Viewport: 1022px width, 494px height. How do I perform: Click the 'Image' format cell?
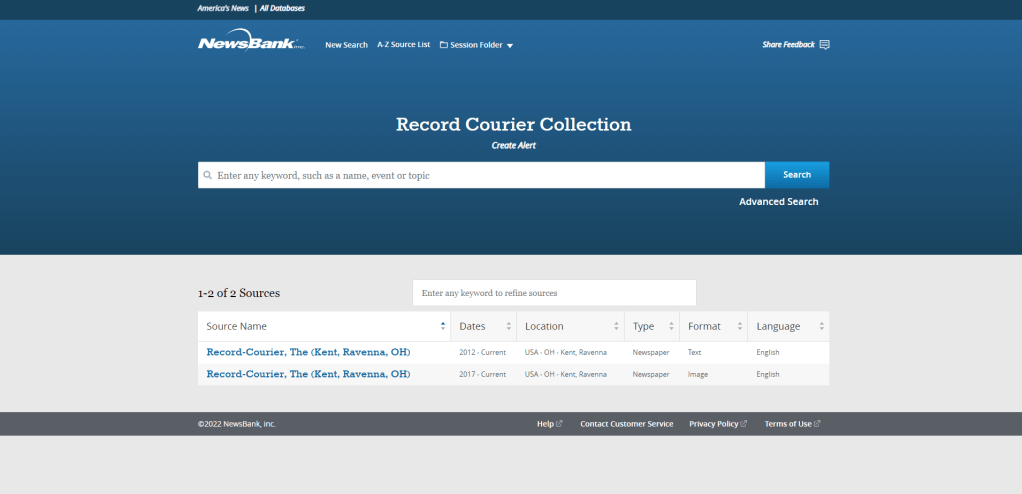coord(697,375)
